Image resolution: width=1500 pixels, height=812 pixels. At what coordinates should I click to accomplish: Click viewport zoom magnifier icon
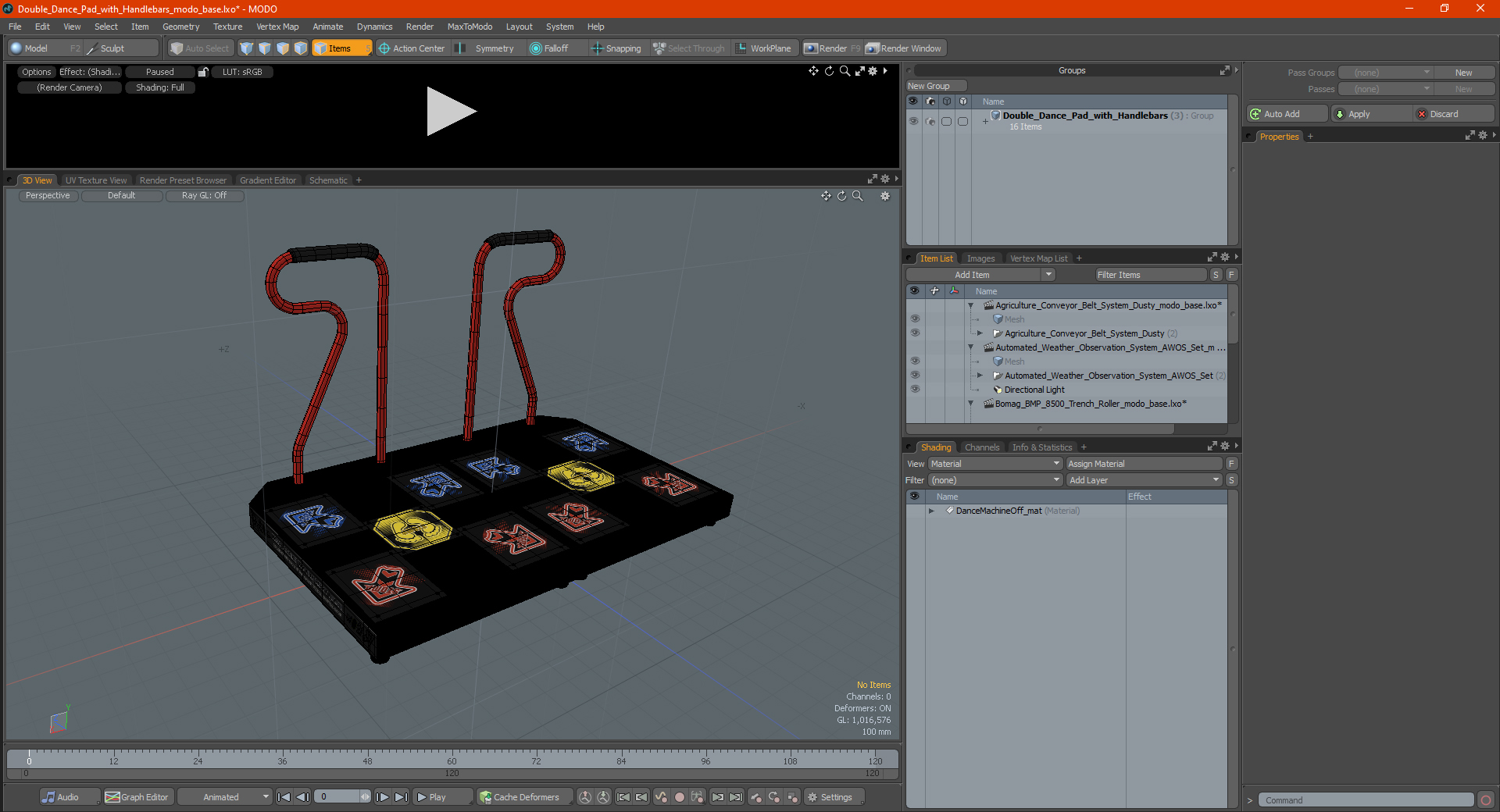pos(858,196)
